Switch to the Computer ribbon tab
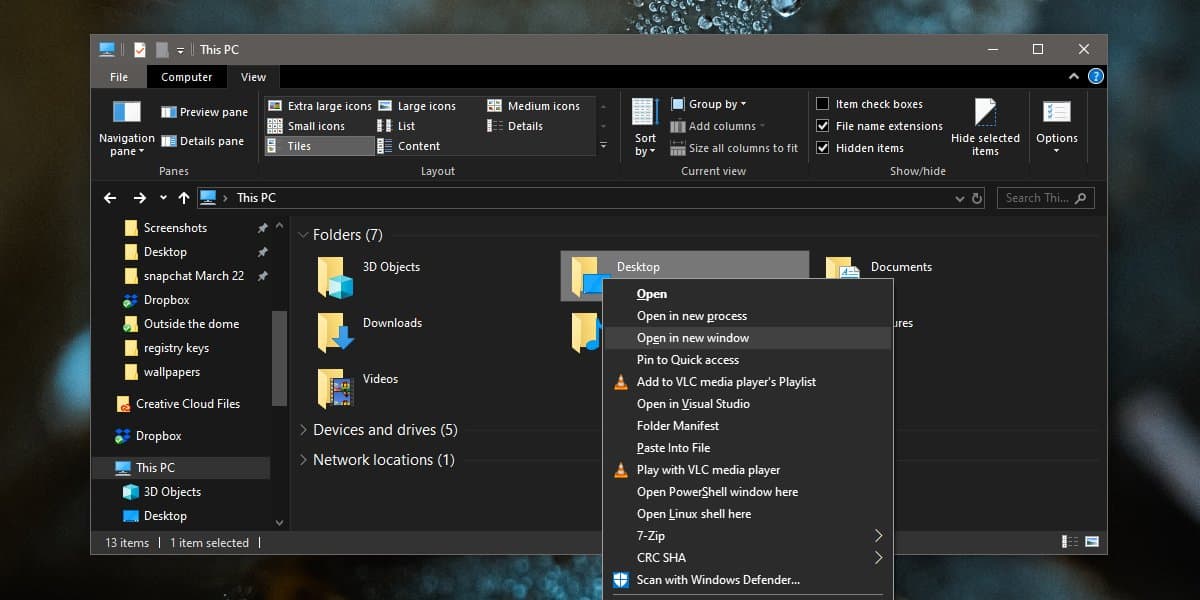 pyautogui.click(x=186, y=76)
